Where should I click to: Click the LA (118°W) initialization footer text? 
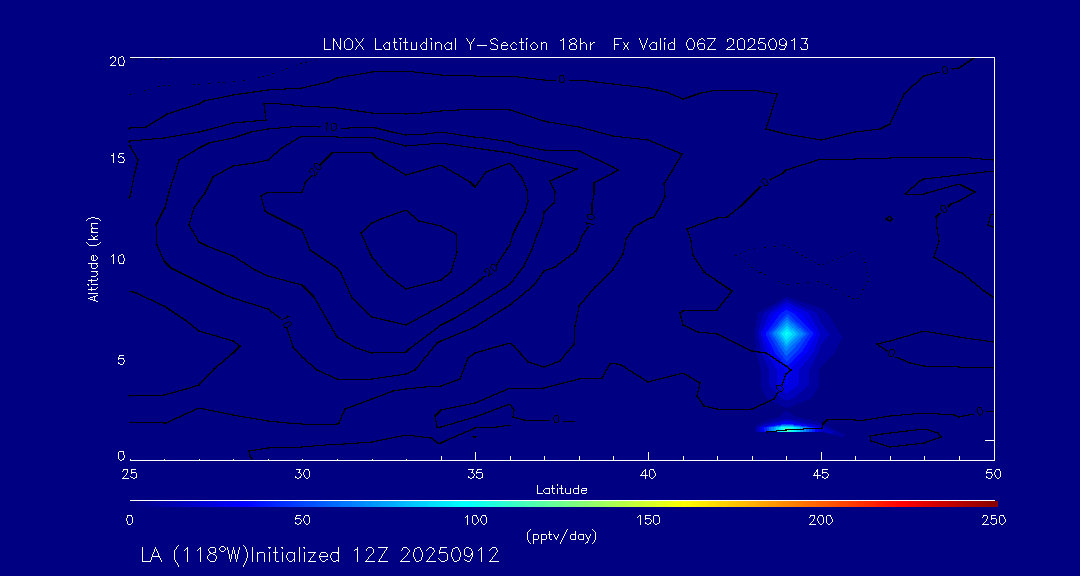click(x=320, y=556)
